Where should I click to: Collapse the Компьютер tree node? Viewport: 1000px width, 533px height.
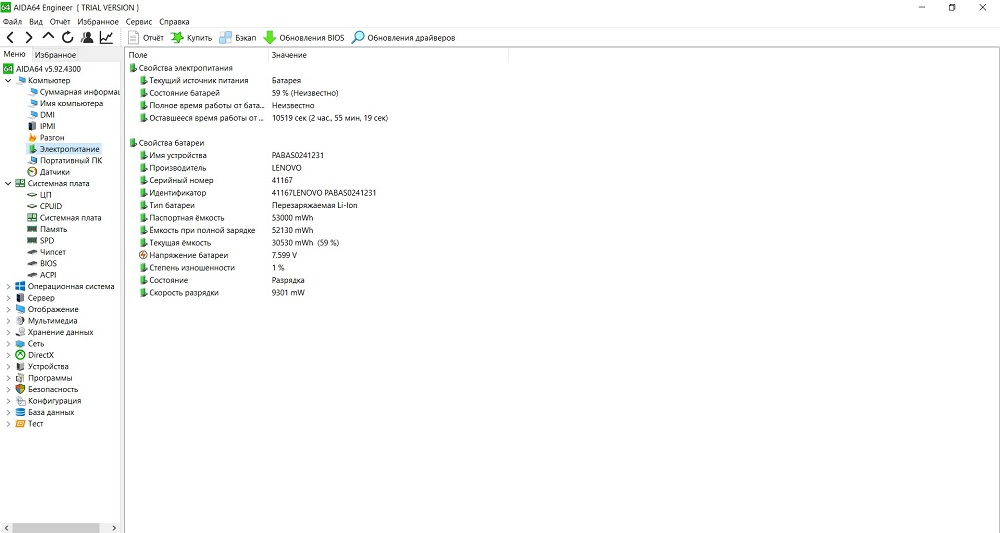tap(8, 81)
